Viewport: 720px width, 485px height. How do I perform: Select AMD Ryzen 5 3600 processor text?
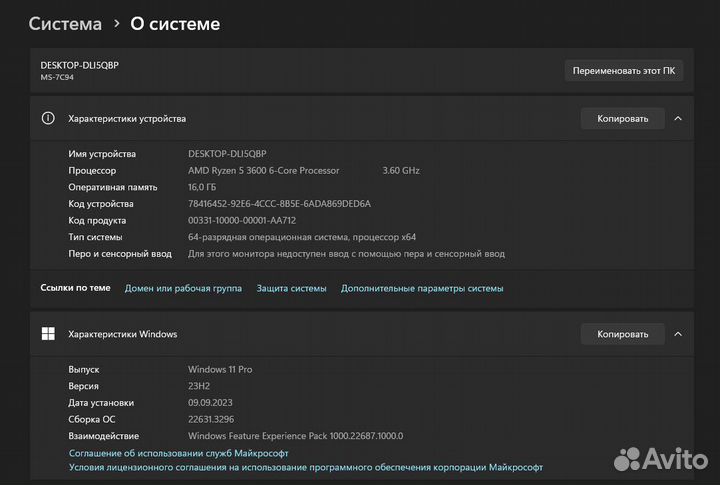point(264,170)
